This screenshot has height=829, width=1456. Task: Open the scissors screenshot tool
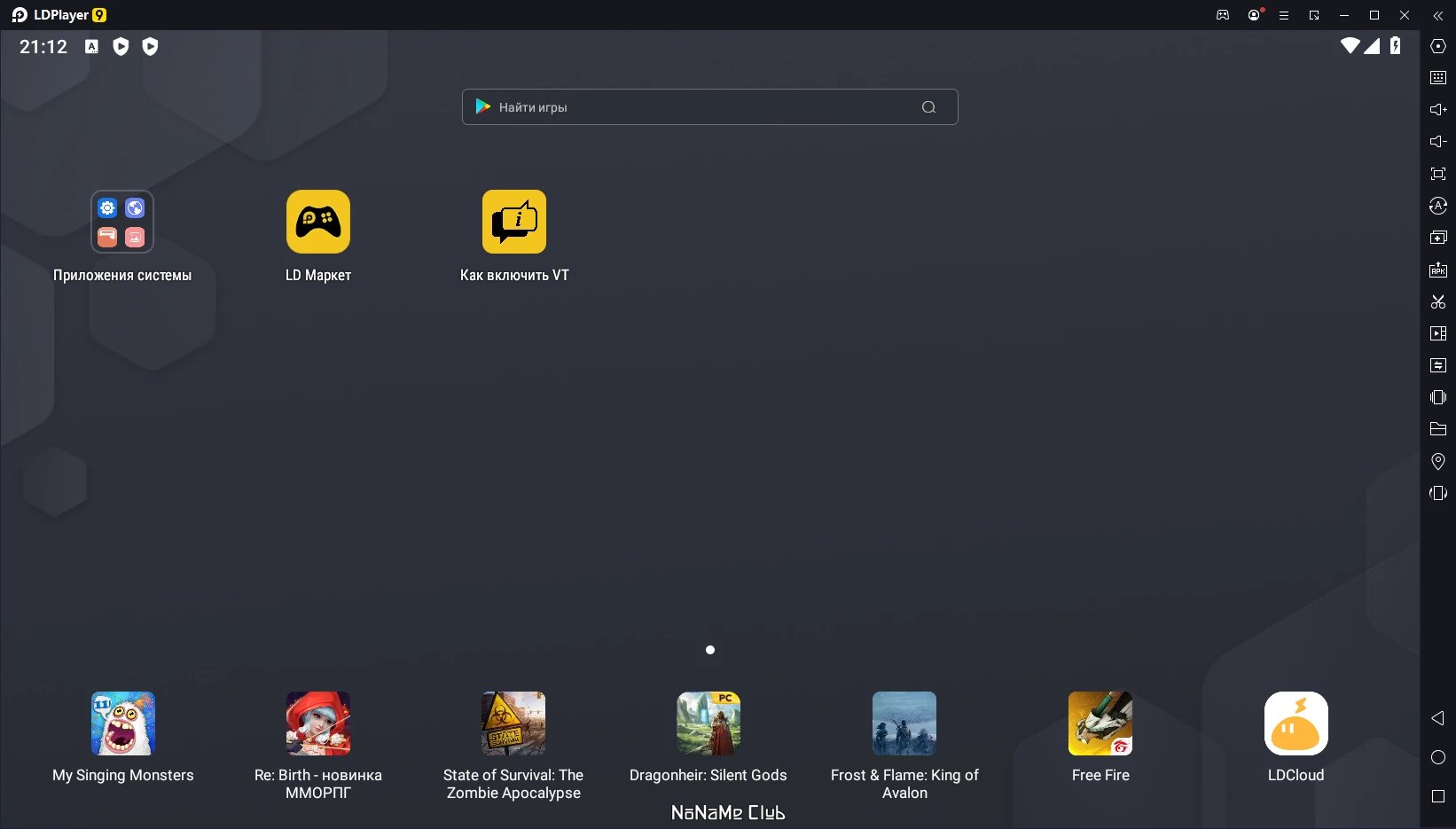point(1438,301)
